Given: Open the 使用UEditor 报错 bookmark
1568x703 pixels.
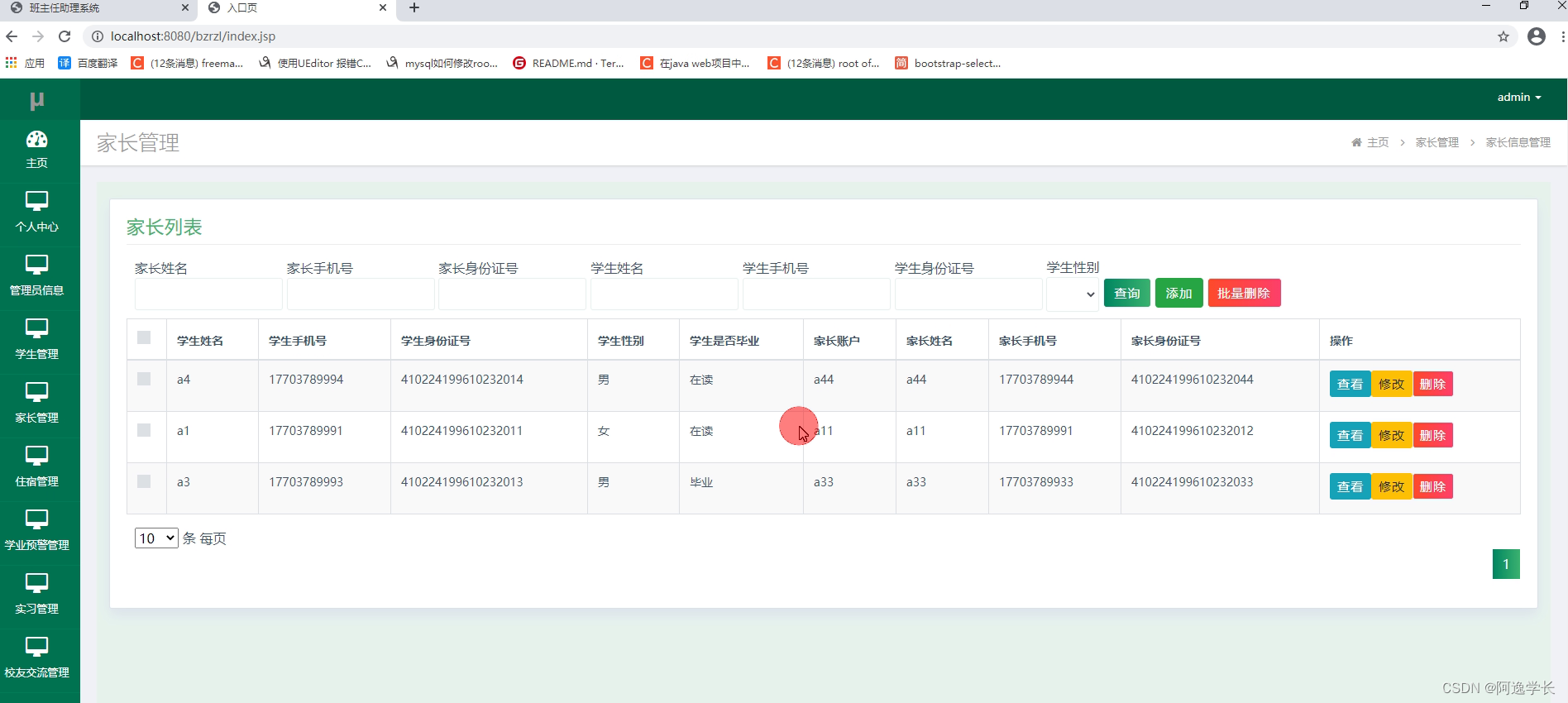Looking at the screenshot, I should click(315, 63).
